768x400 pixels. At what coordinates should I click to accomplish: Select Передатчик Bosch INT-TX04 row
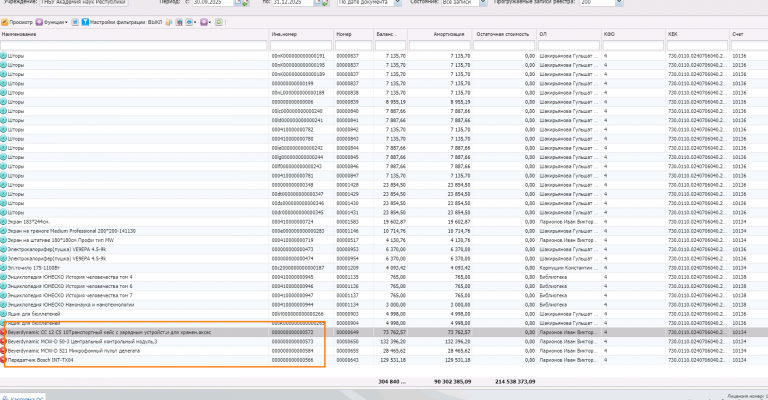pos(384,360)
